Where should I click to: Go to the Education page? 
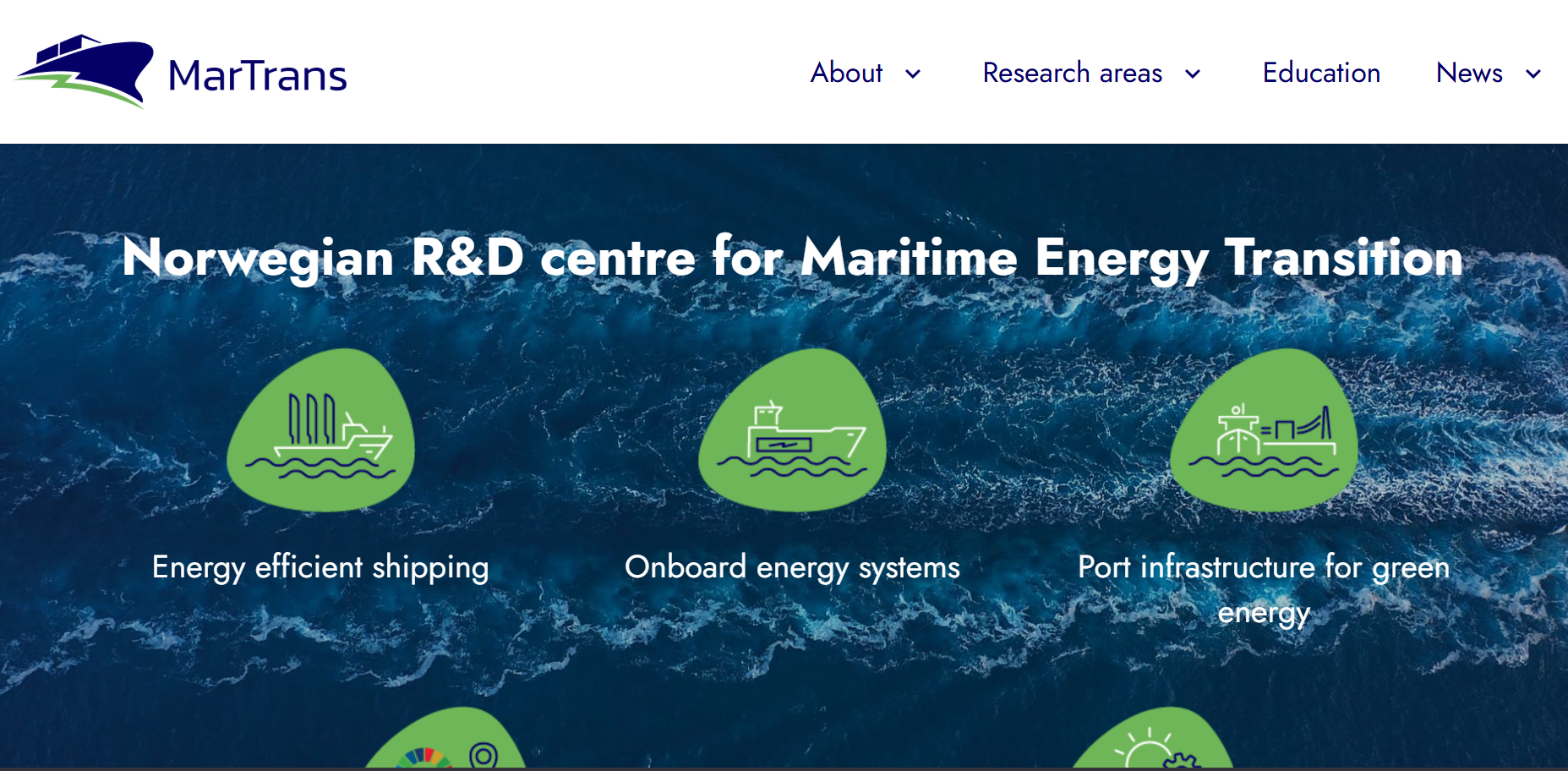tap(1320, 74)
